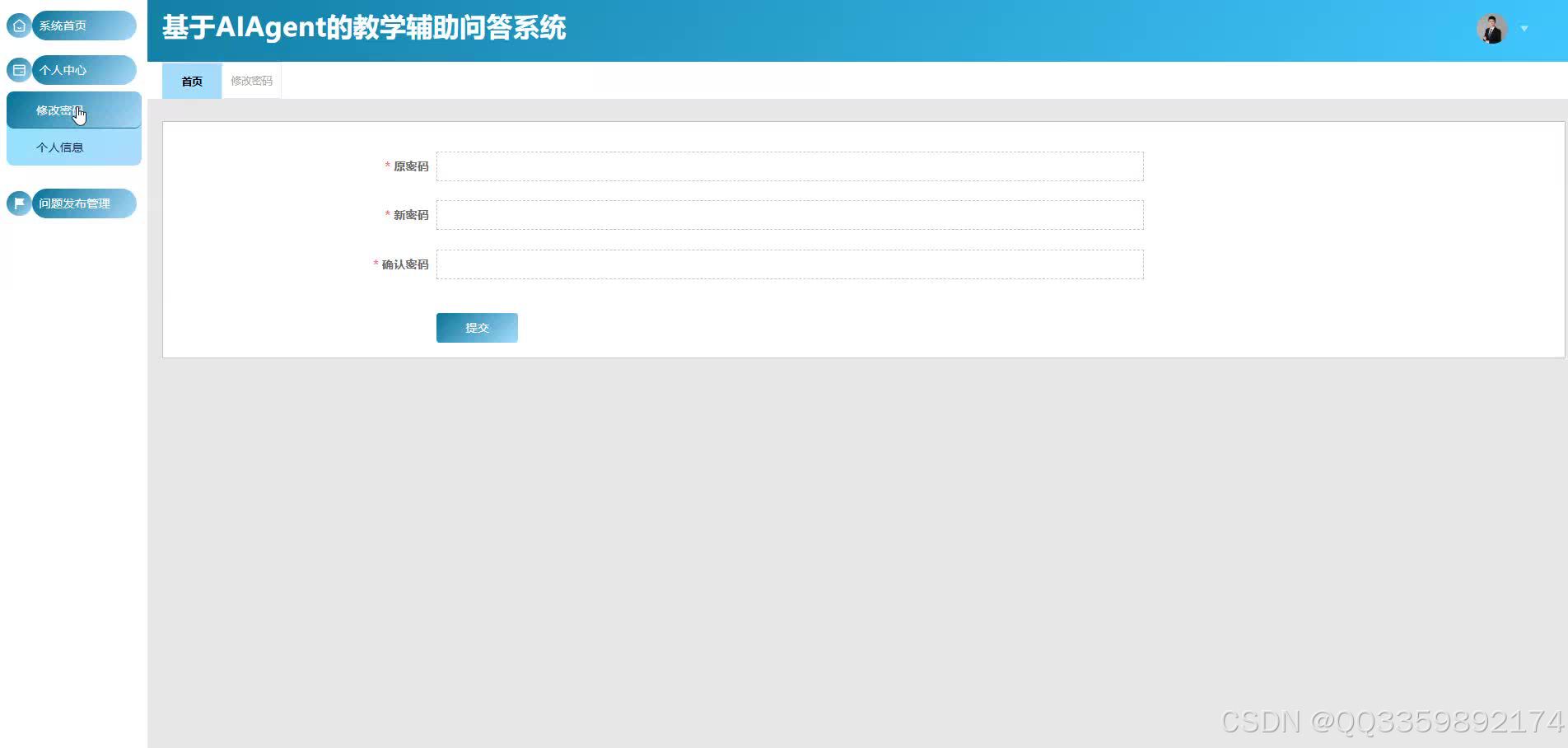
Task: Open 个人信息 in the sidebar submenu
Action: (x=74, y=147)
